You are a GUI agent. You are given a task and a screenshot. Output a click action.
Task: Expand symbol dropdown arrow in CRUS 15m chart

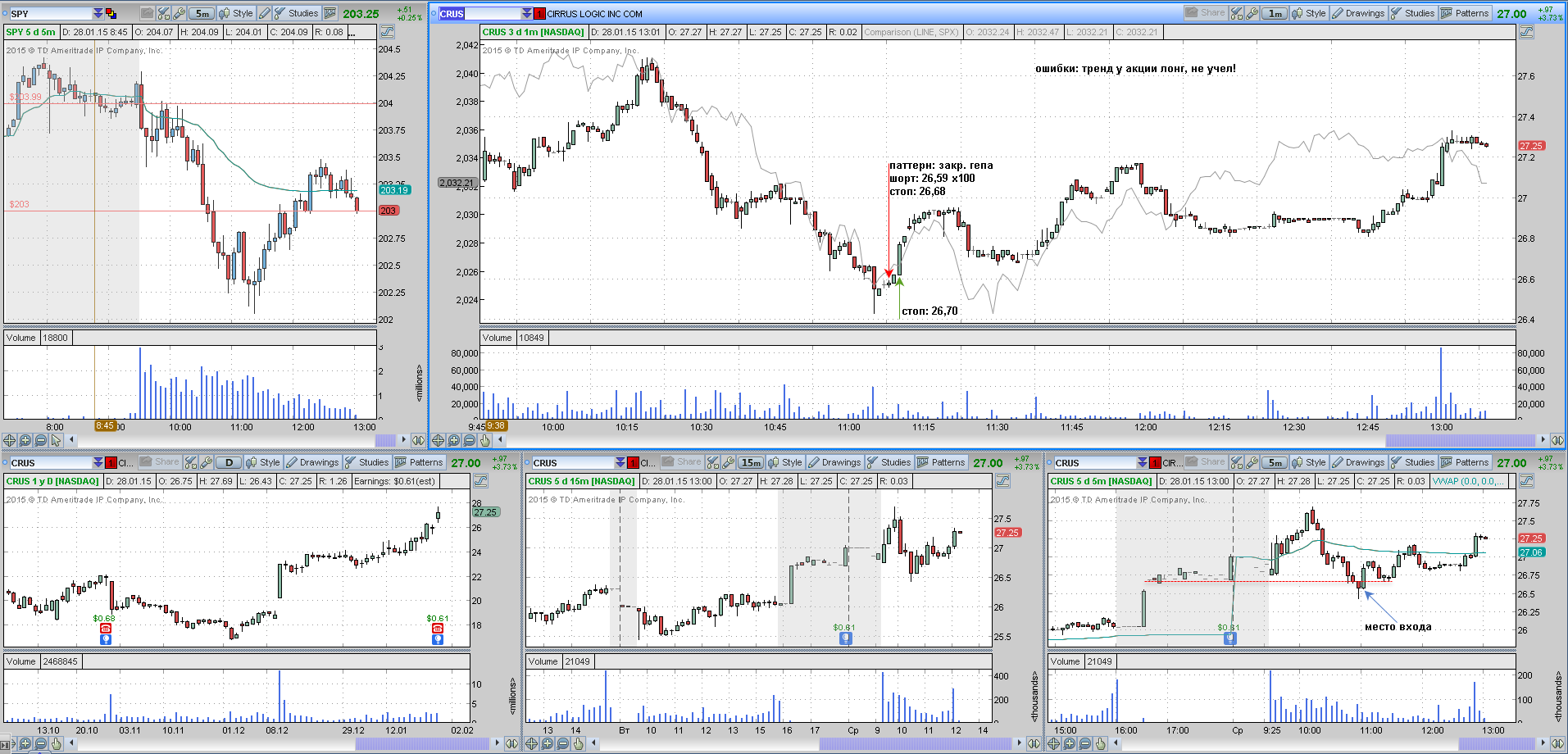[620, 463]
